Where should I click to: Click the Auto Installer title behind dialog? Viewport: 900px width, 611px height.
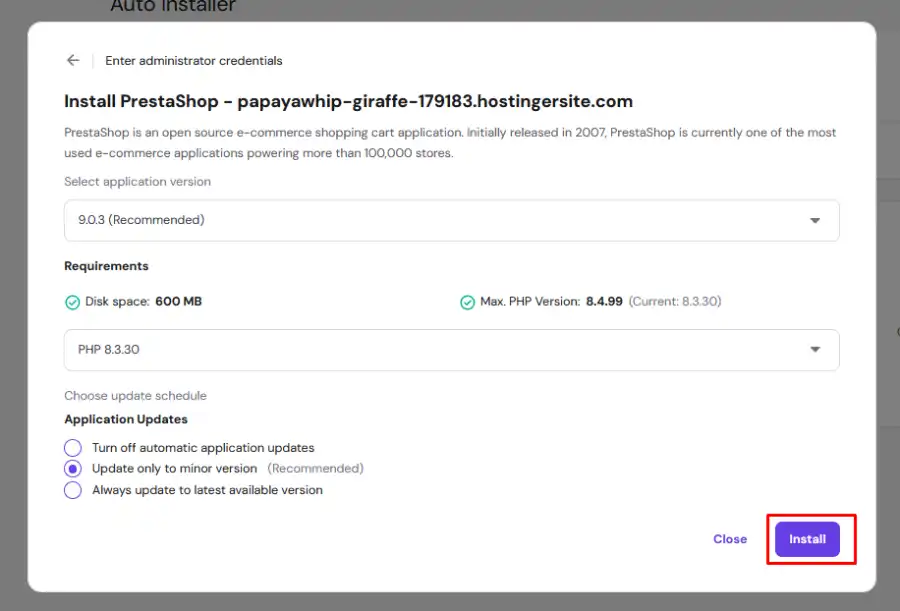173,6
